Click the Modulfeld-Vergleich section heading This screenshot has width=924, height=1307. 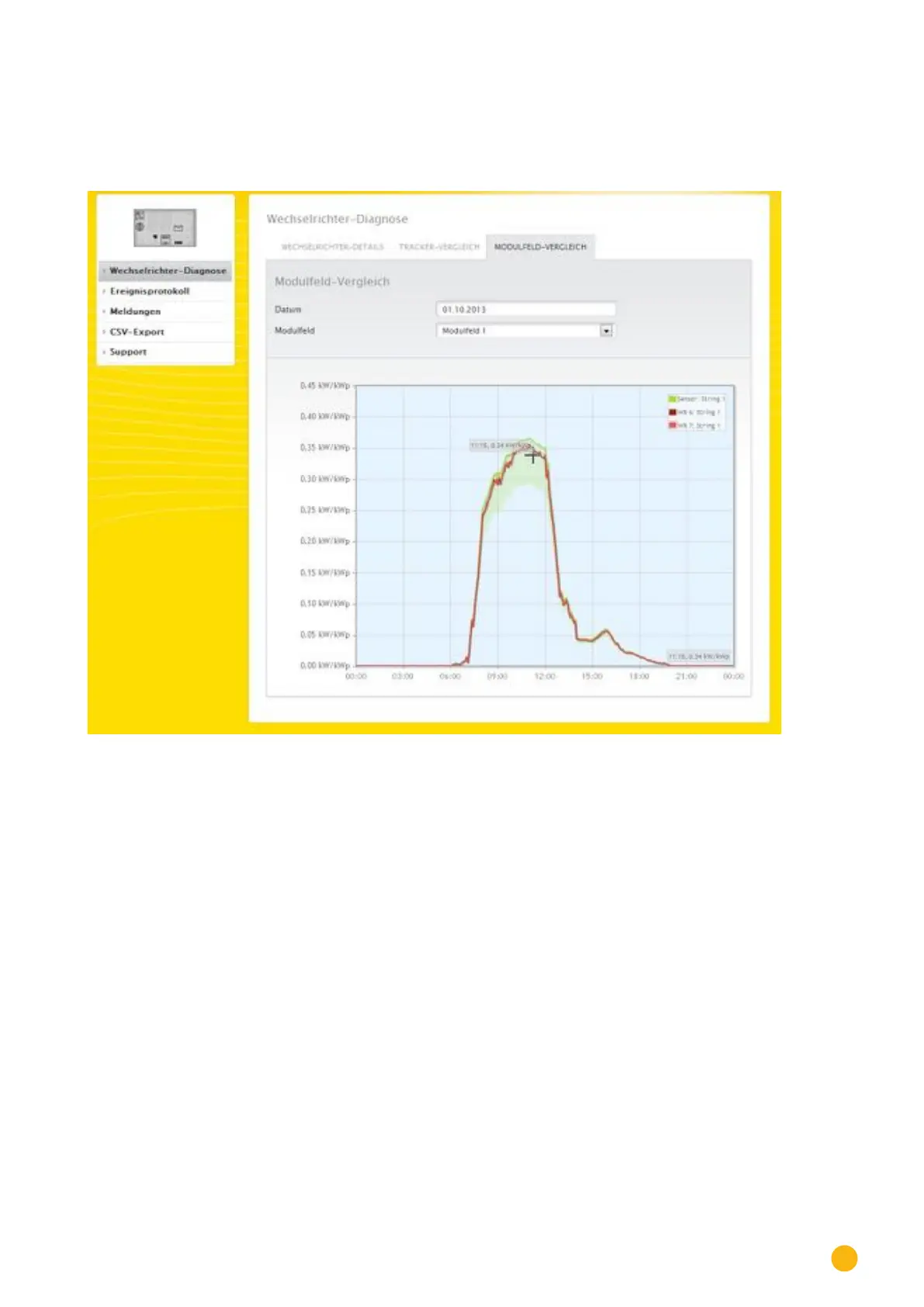(332, 282)
